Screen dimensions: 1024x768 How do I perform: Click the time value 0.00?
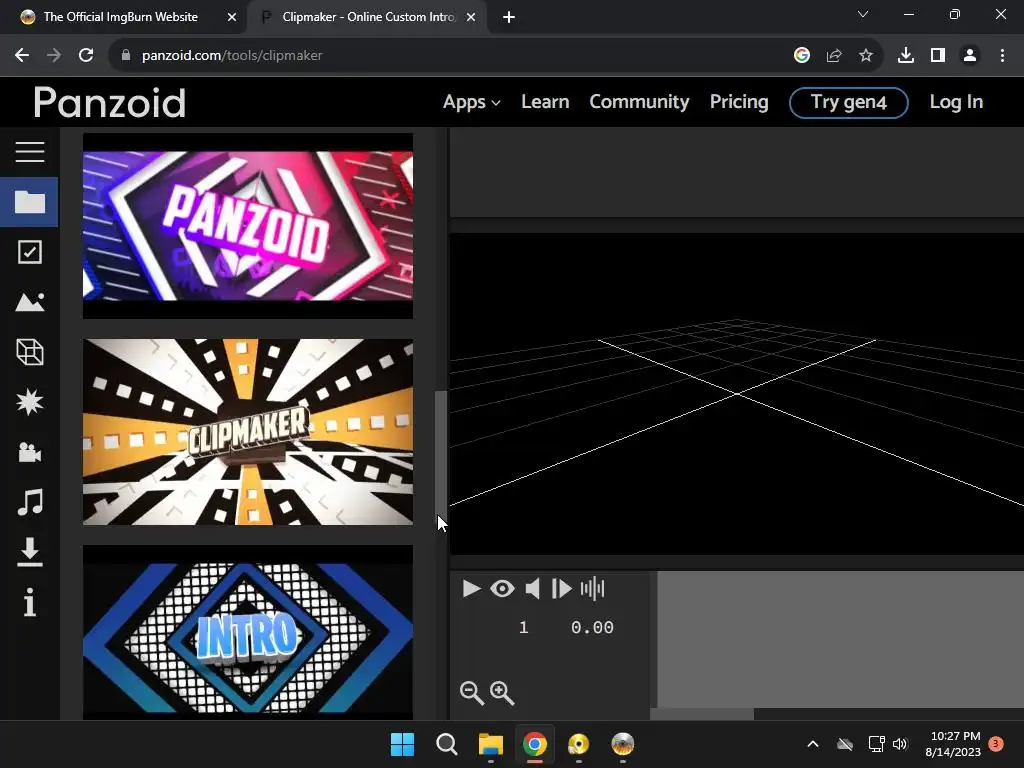coord(592,628)
